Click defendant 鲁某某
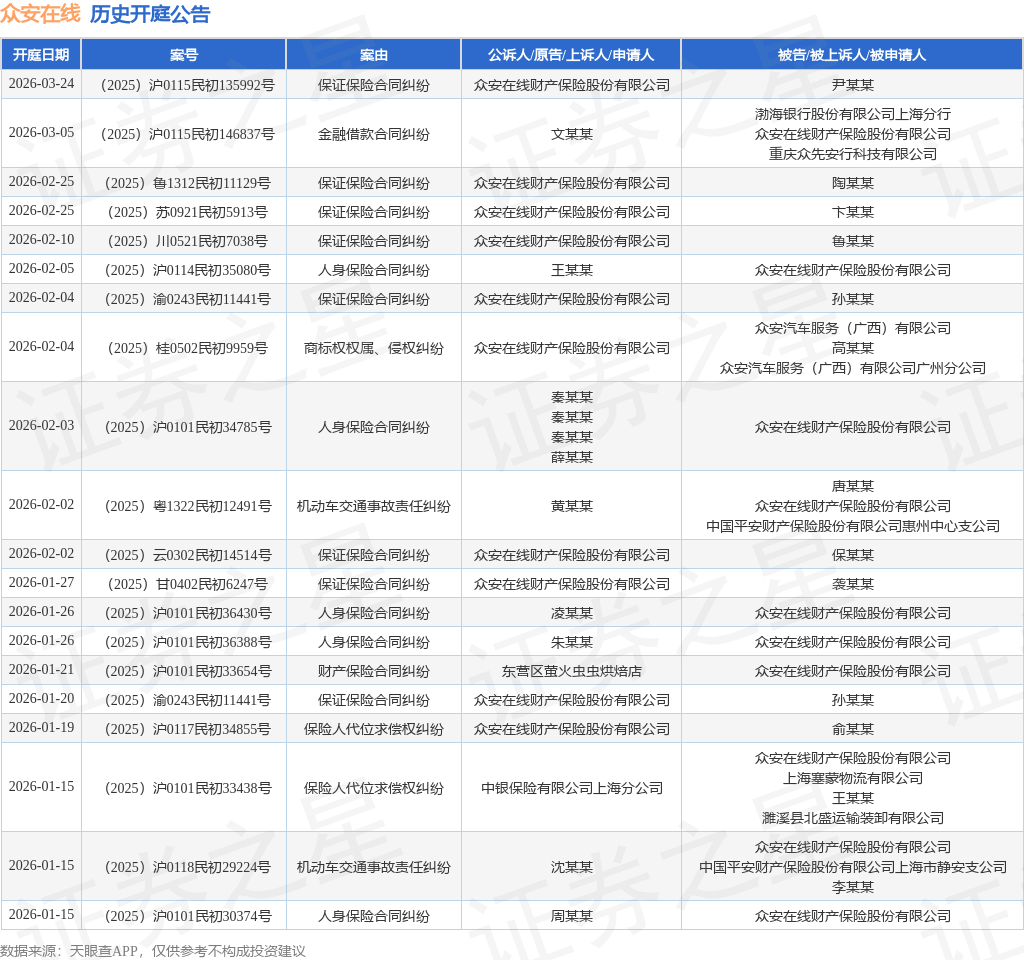The width and height of the screenshot is (1024, 960). [x=852, y=241]
